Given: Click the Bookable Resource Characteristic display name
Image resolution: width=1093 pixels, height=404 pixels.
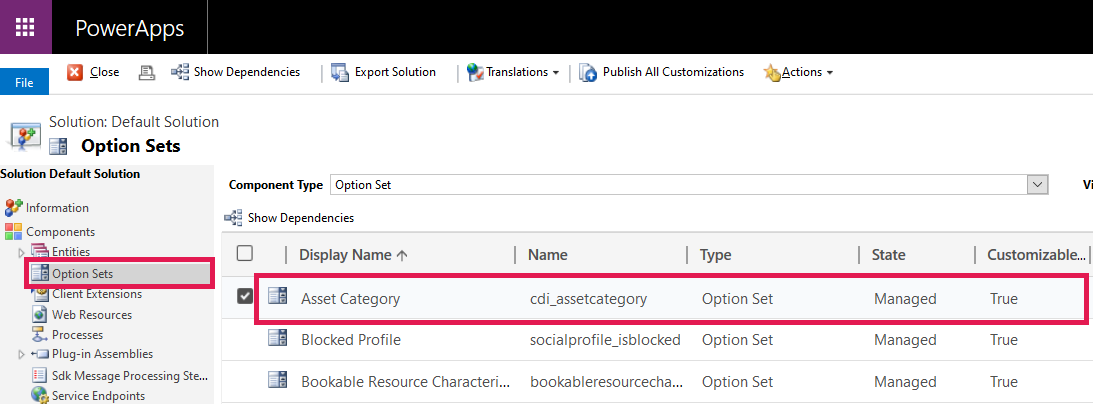Looking at the screenshot, I should coord(406,382).
